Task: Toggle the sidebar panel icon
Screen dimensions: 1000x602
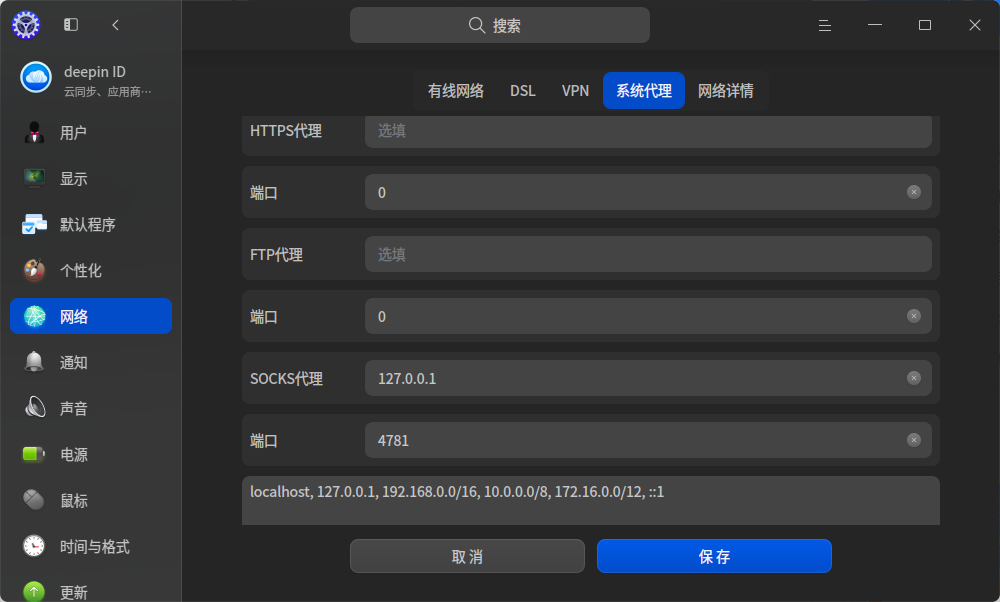Action: [71, 25]
